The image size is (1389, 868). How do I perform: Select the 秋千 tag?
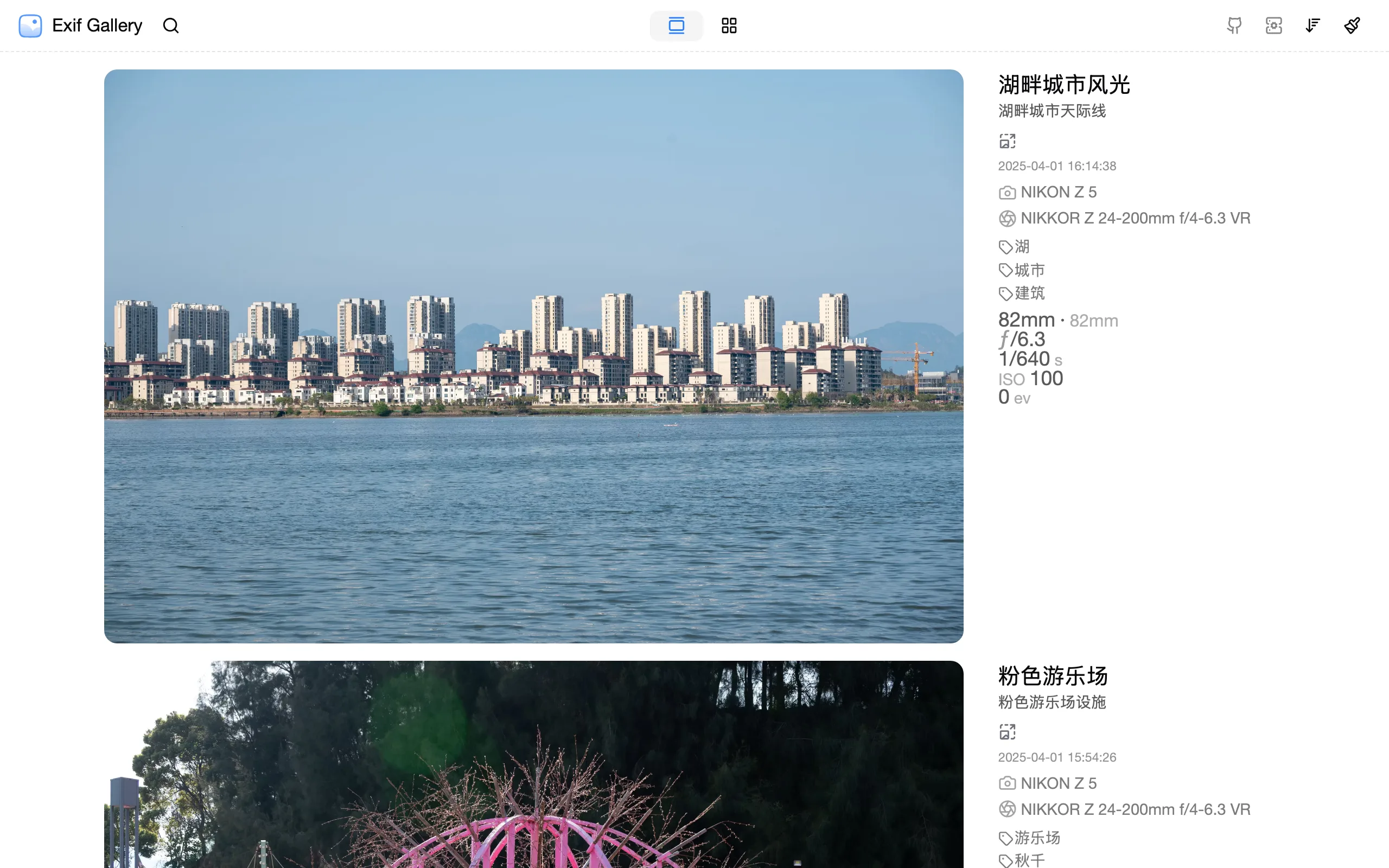coord(1029,860)
